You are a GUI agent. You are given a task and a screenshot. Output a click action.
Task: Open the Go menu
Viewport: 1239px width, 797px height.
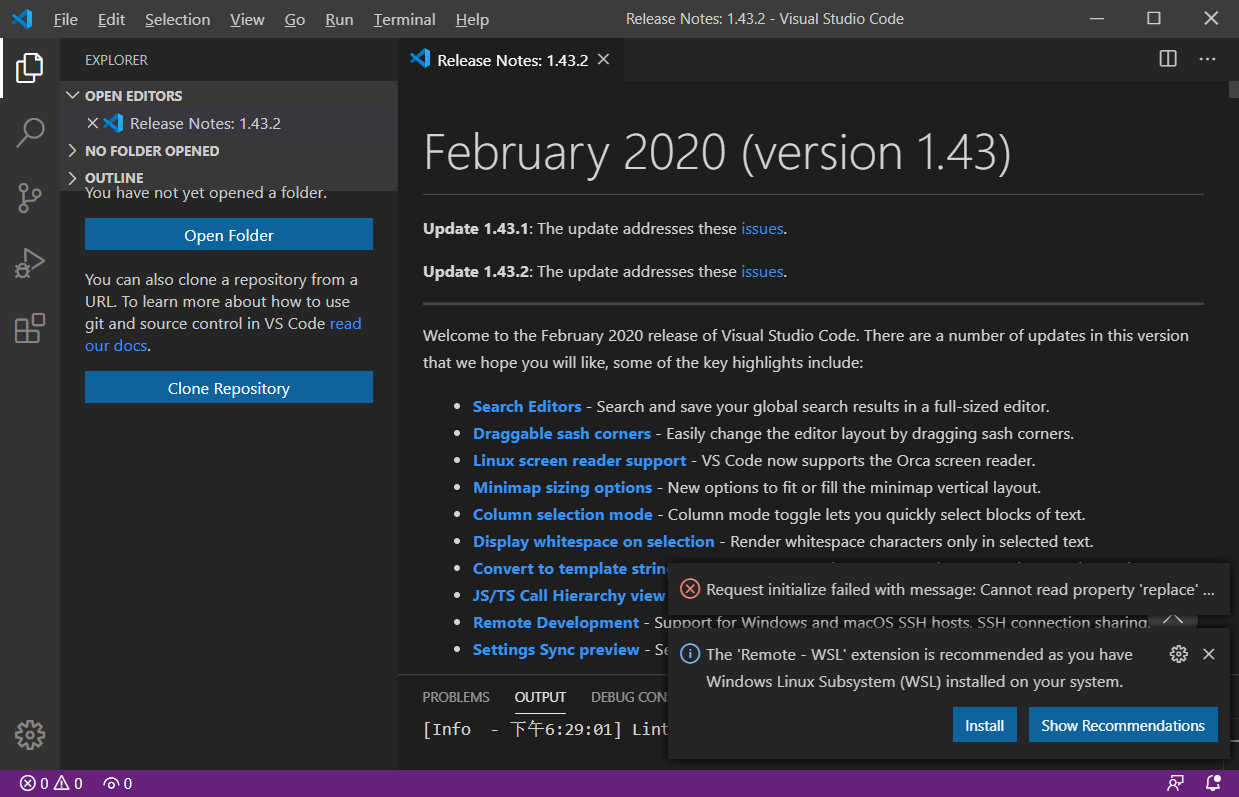pyautogui.click(x=295, y=19)
